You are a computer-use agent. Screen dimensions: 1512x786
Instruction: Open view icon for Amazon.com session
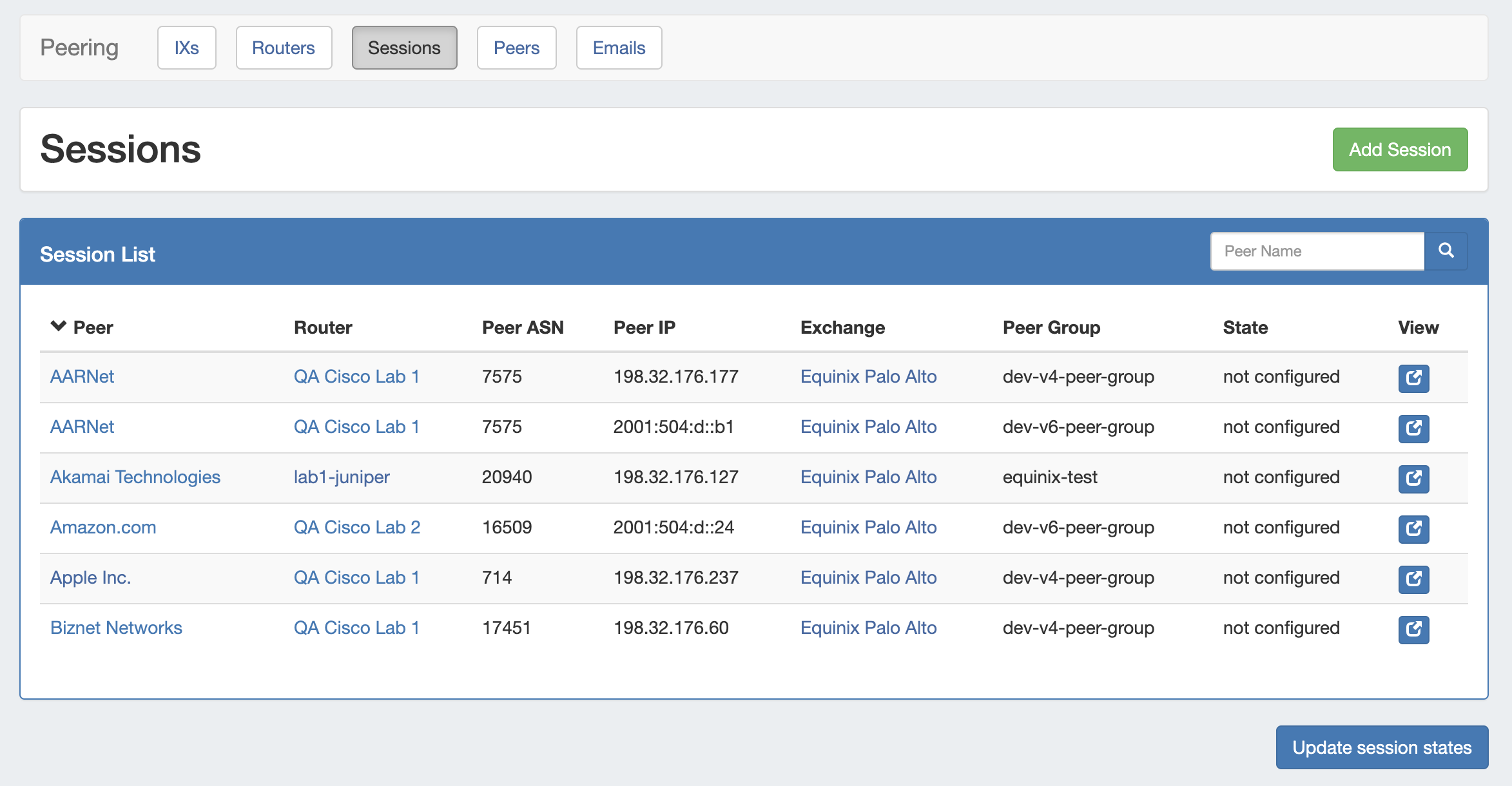pos(1413,529)
